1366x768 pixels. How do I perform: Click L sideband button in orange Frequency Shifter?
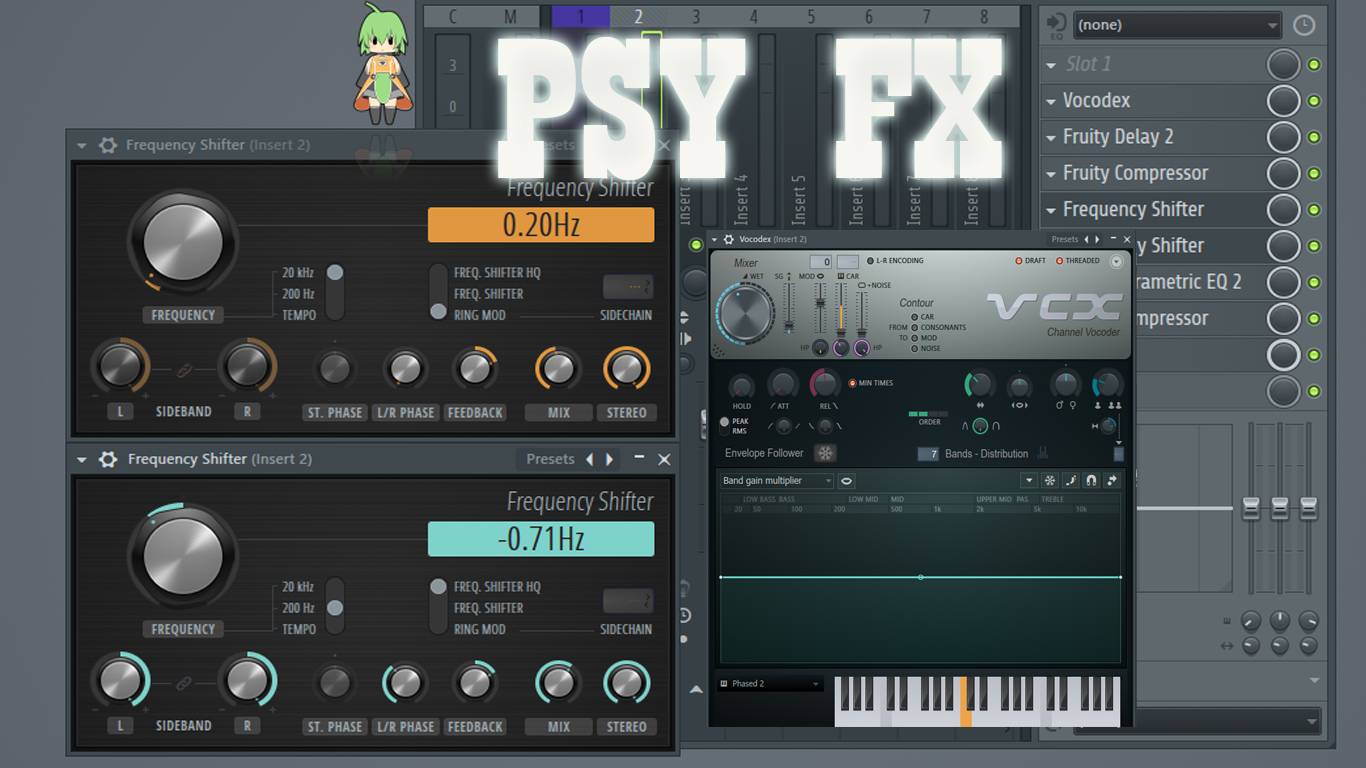coord(120,412)
